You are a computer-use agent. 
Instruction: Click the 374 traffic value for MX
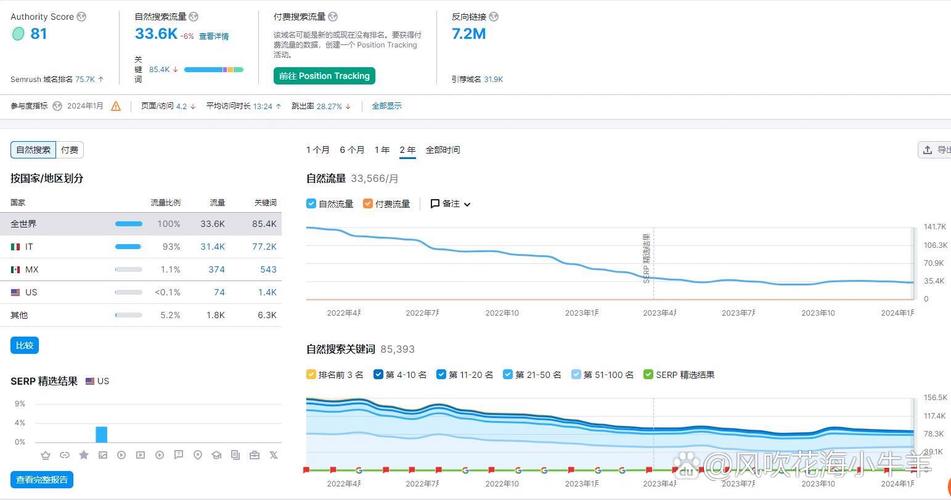click(216, 269)
